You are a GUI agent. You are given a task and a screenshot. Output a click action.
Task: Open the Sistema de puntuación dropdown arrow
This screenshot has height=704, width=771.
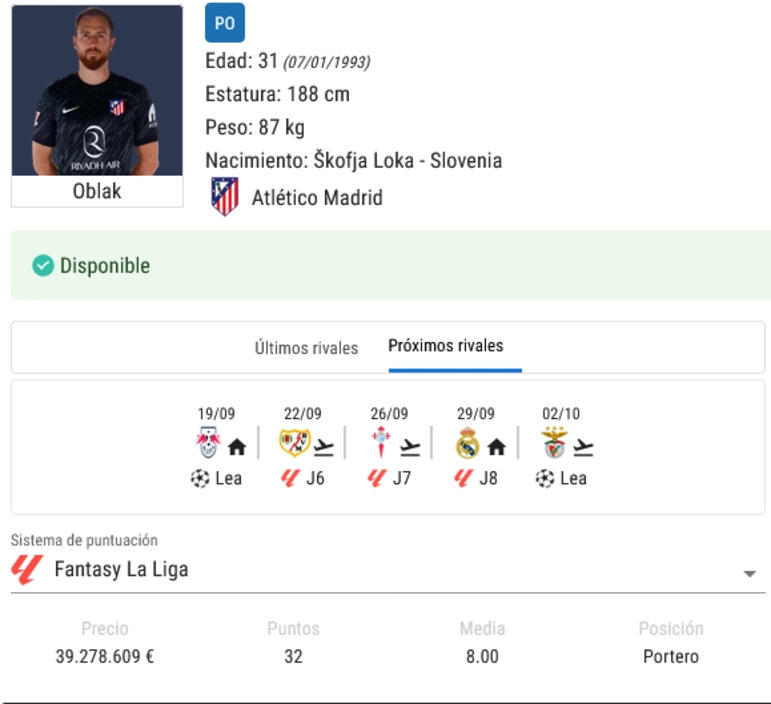pos(749,574)
